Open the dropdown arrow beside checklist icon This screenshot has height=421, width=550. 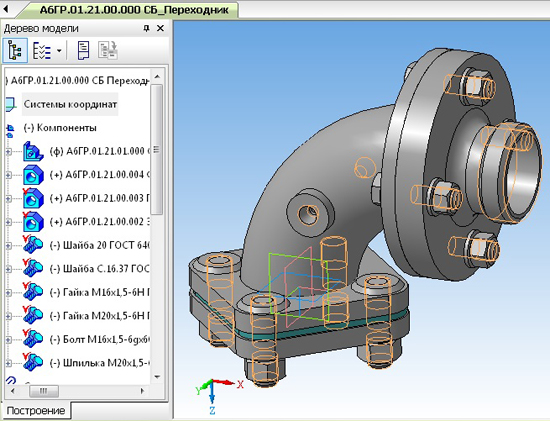[x=59, y=51]
